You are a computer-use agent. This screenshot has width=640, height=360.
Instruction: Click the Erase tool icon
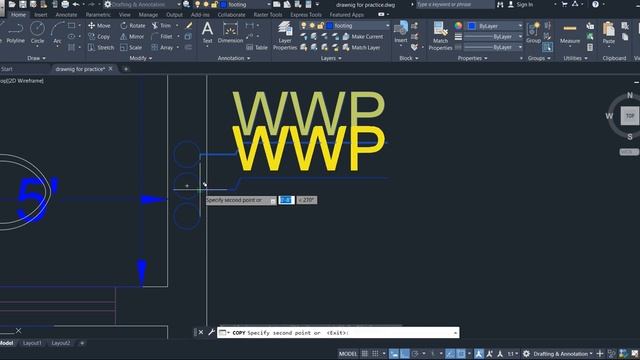[x=189, y=25]
